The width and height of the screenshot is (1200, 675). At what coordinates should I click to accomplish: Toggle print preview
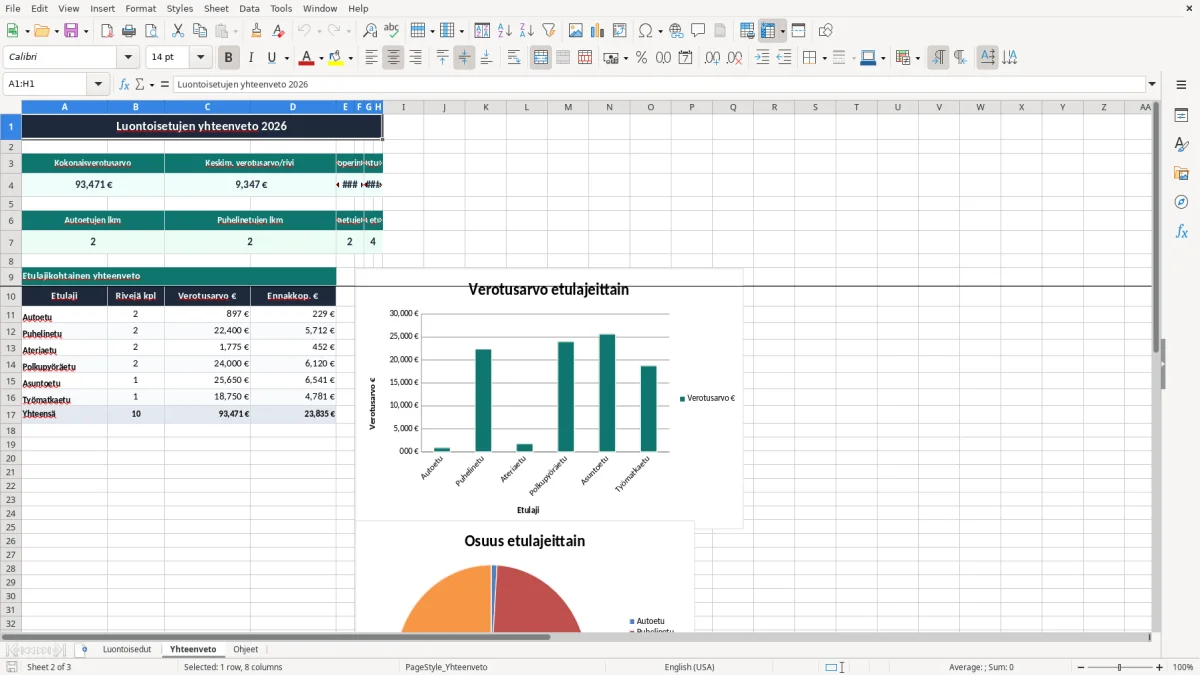[x=151, y=31]
